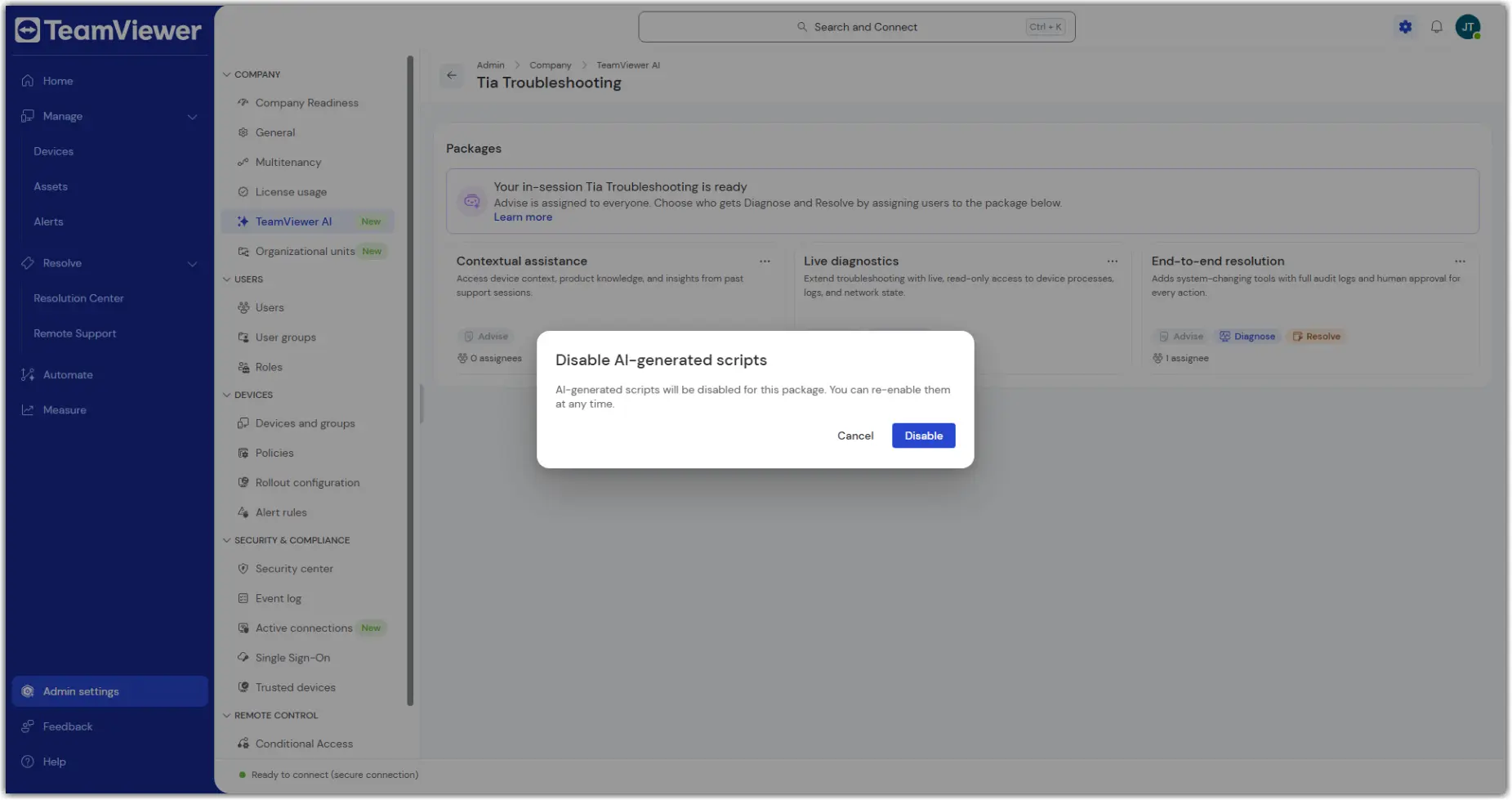The image size is (1512, 800).
Task: Click the Event log icon
Action: 243,598
